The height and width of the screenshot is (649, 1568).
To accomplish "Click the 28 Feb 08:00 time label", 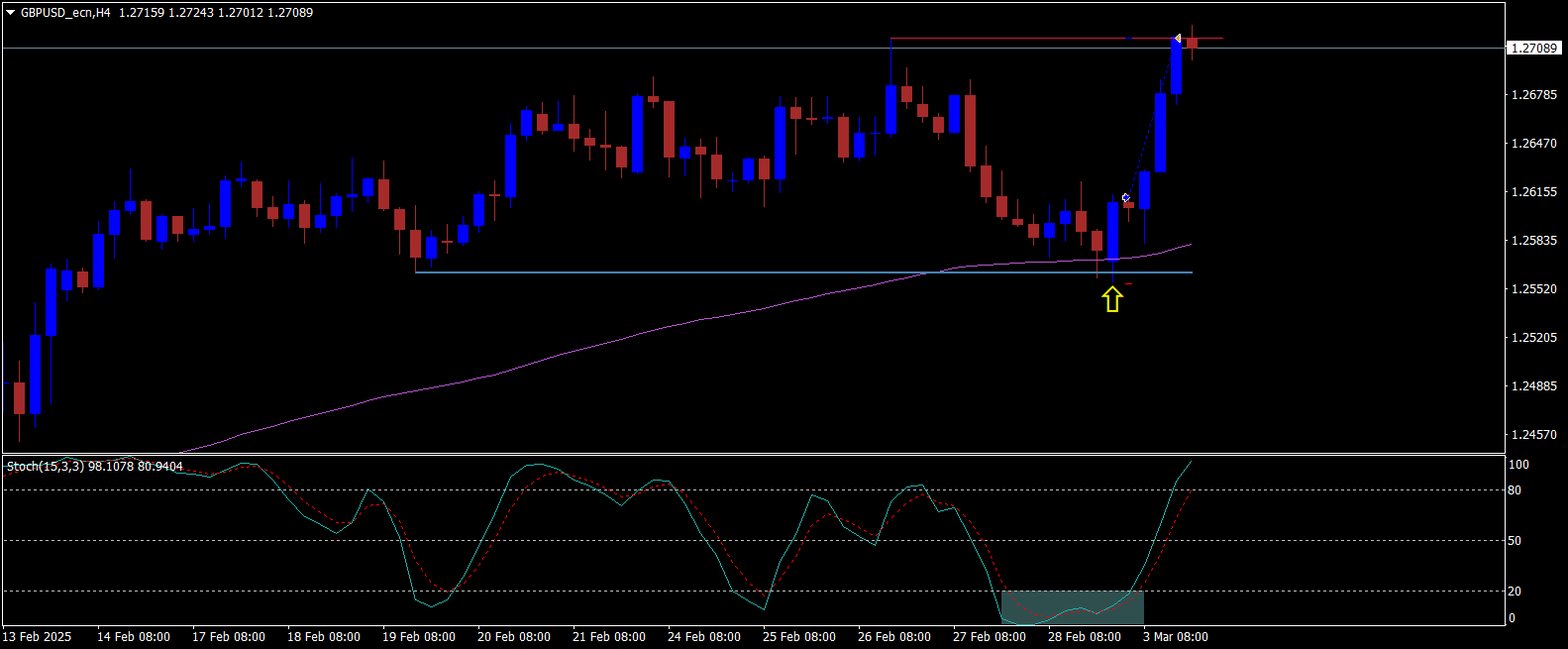I will click(1085, 637).
